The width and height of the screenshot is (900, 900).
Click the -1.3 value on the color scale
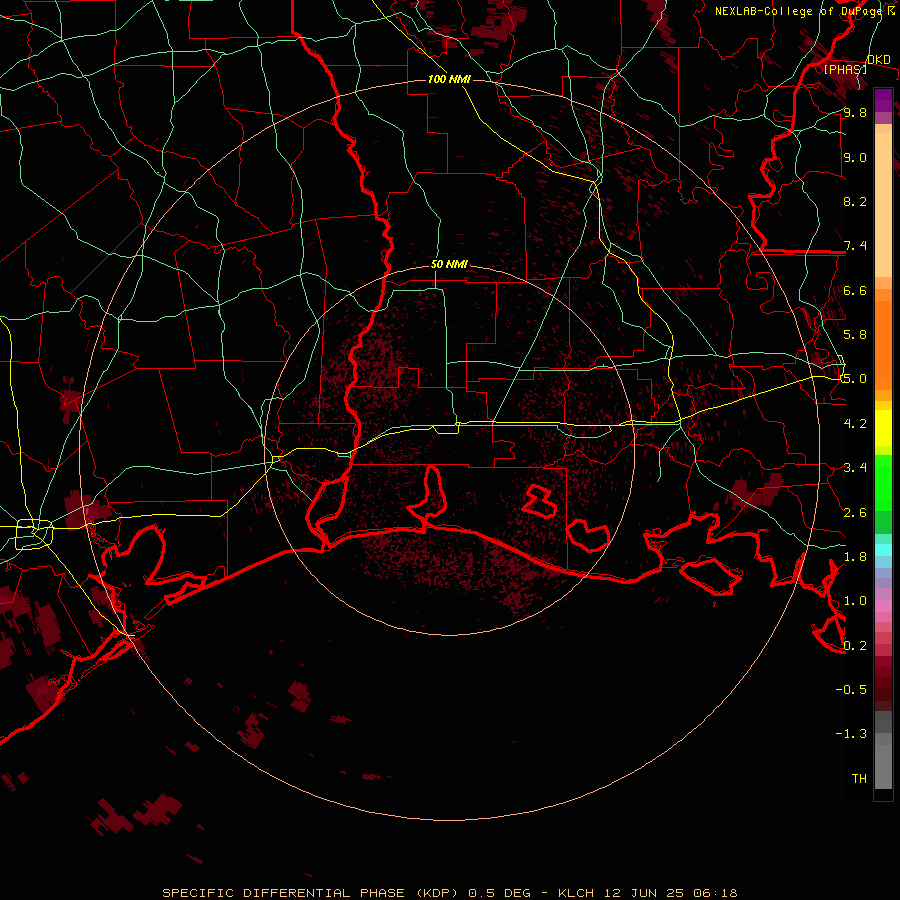[851, 734]
